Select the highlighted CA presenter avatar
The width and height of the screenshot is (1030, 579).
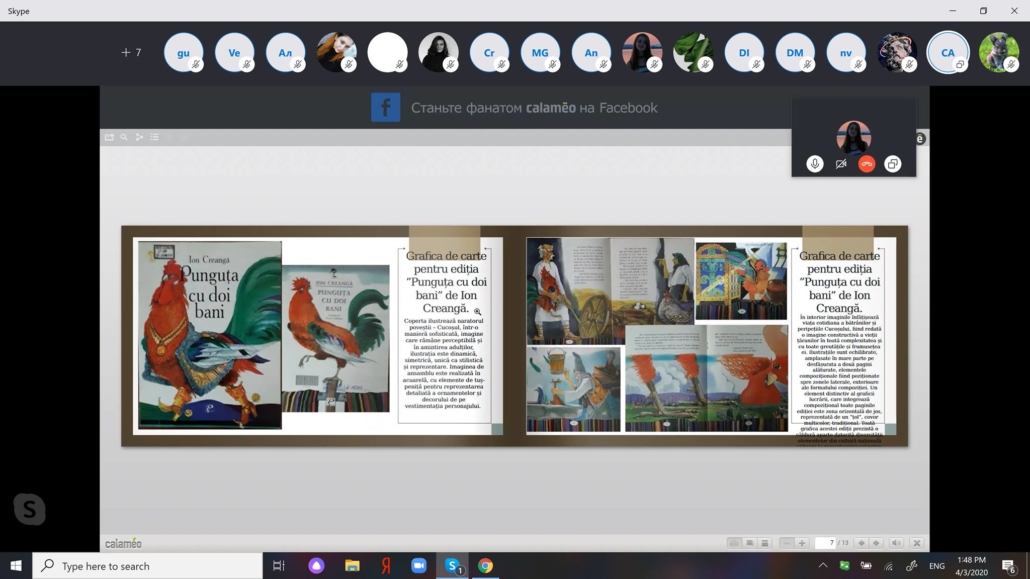point(947,53)
